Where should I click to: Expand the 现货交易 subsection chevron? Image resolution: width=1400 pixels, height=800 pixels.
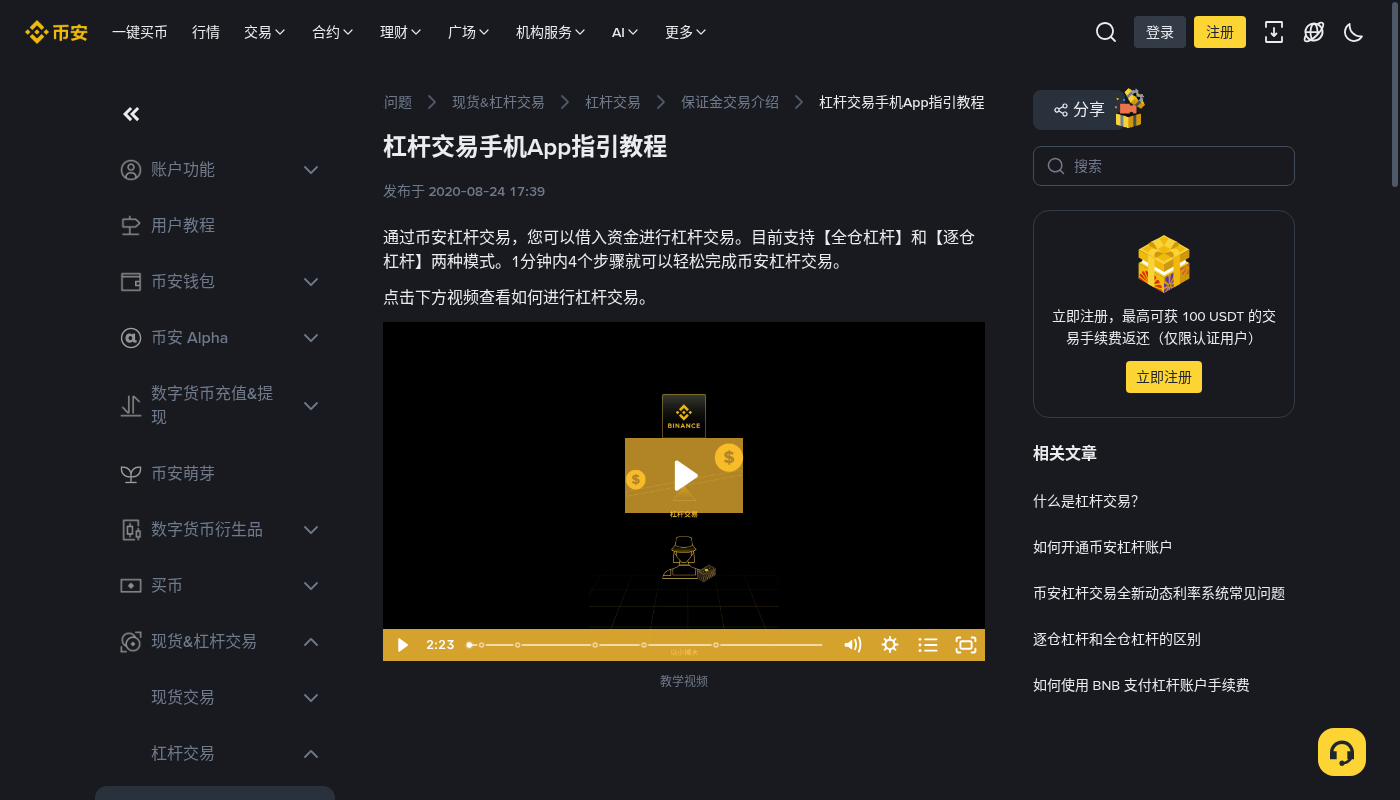point(311,698)
